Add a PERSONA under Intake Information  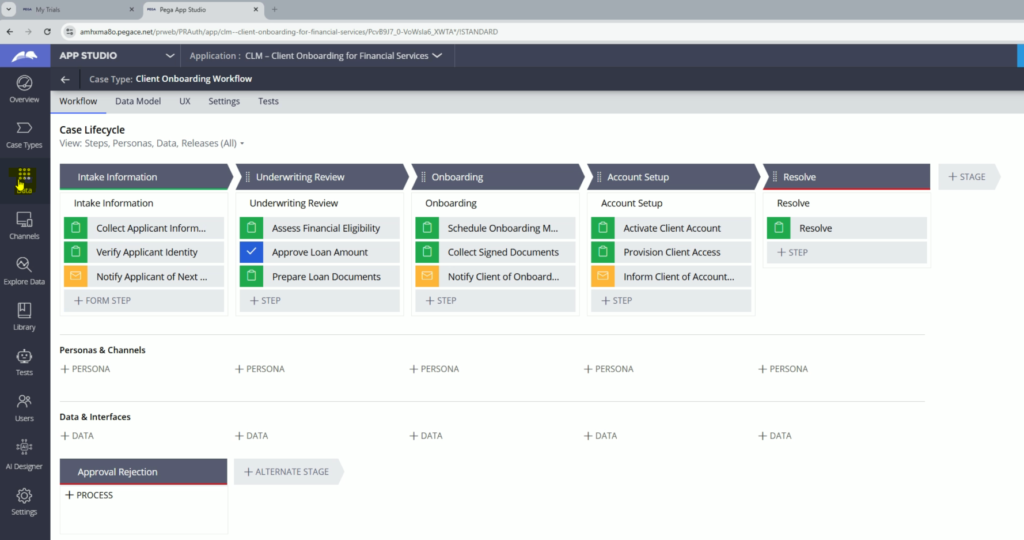(x=86, y=369)
